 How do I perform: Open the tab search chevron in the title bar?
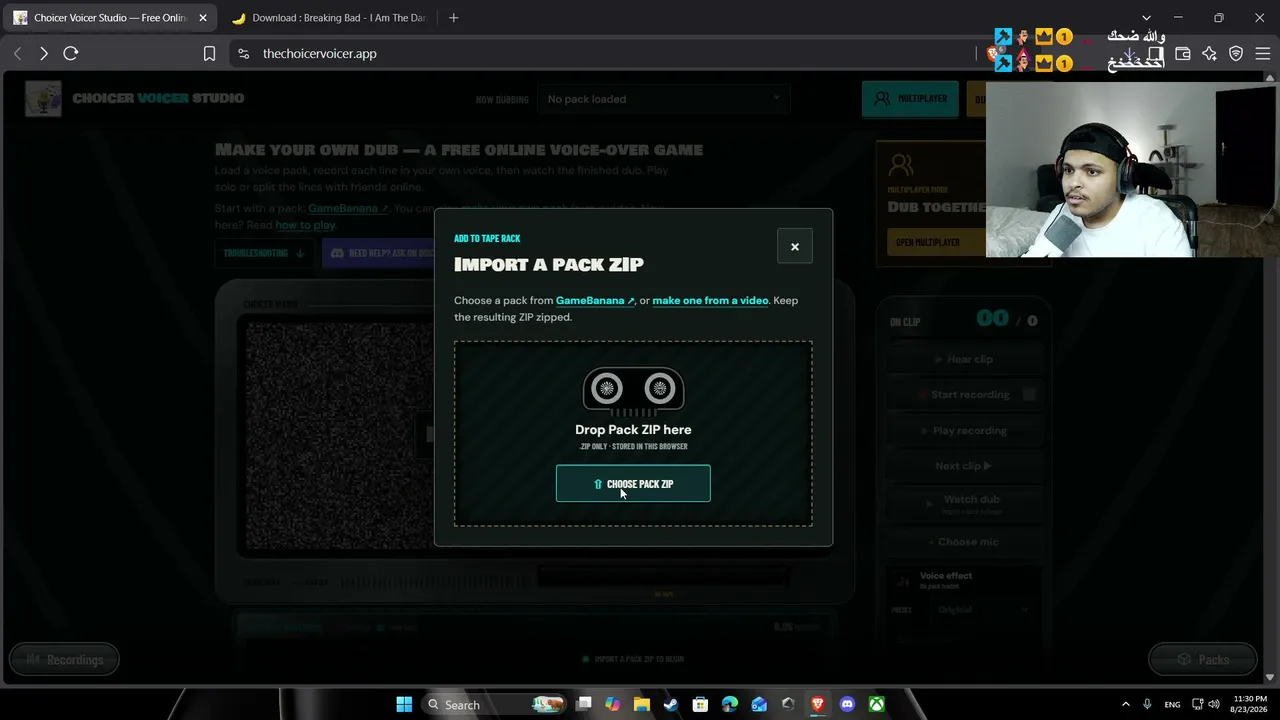[1147, 18]
